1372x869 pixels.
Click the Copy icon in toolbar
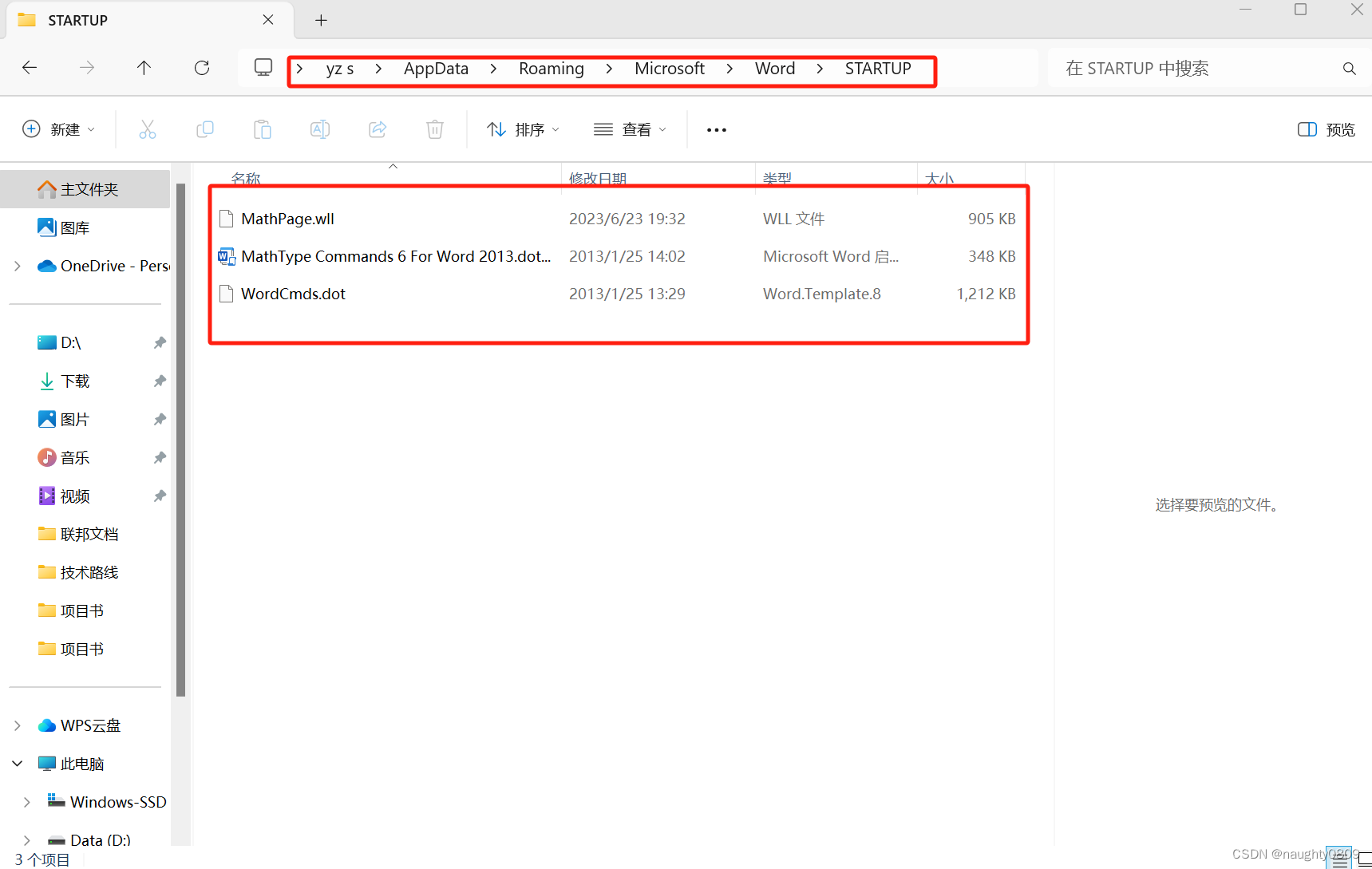pyautogui.click(x=205, y=129)
